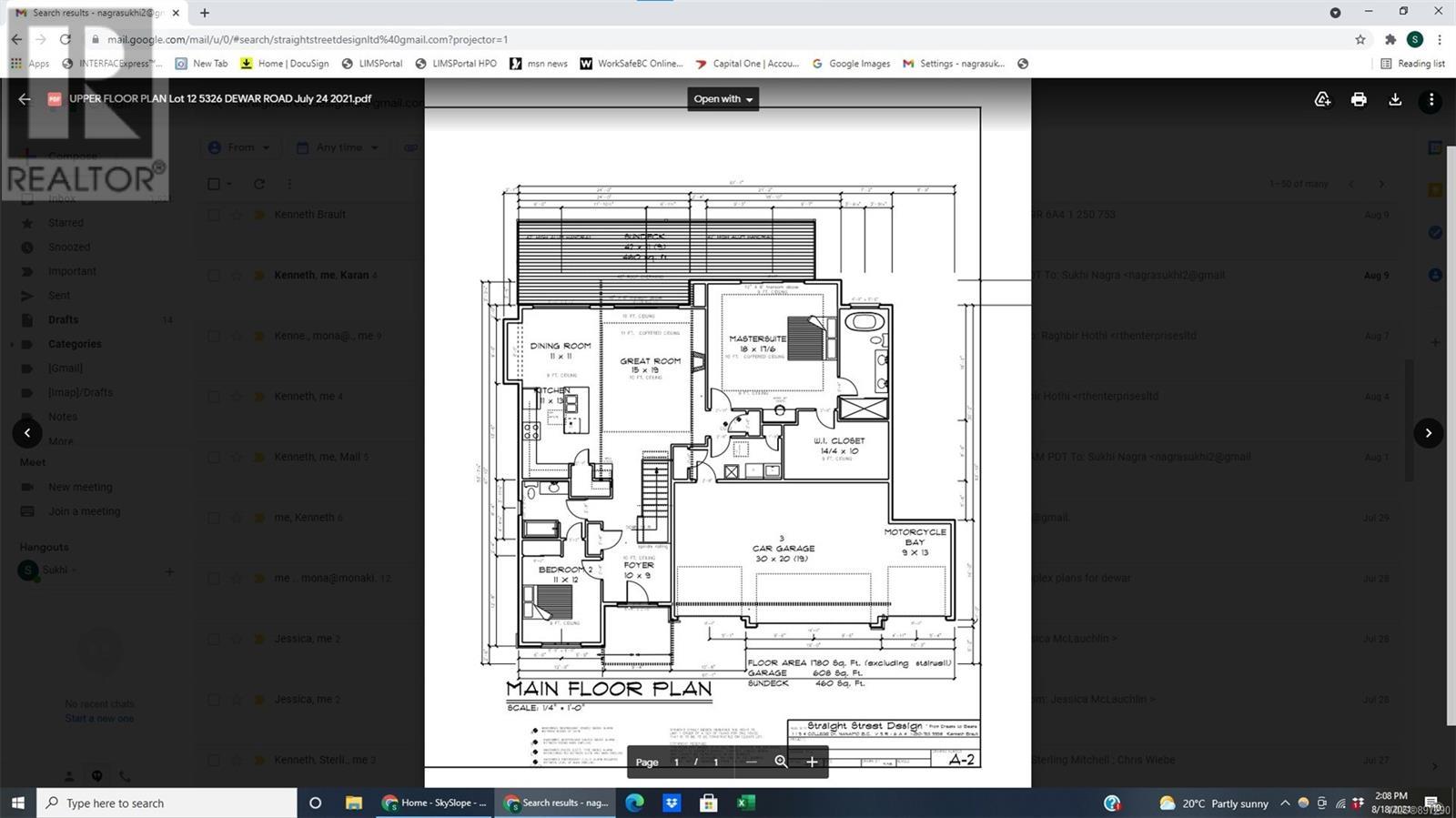Open Microsoft Edge from taskbar

point(634,803)
